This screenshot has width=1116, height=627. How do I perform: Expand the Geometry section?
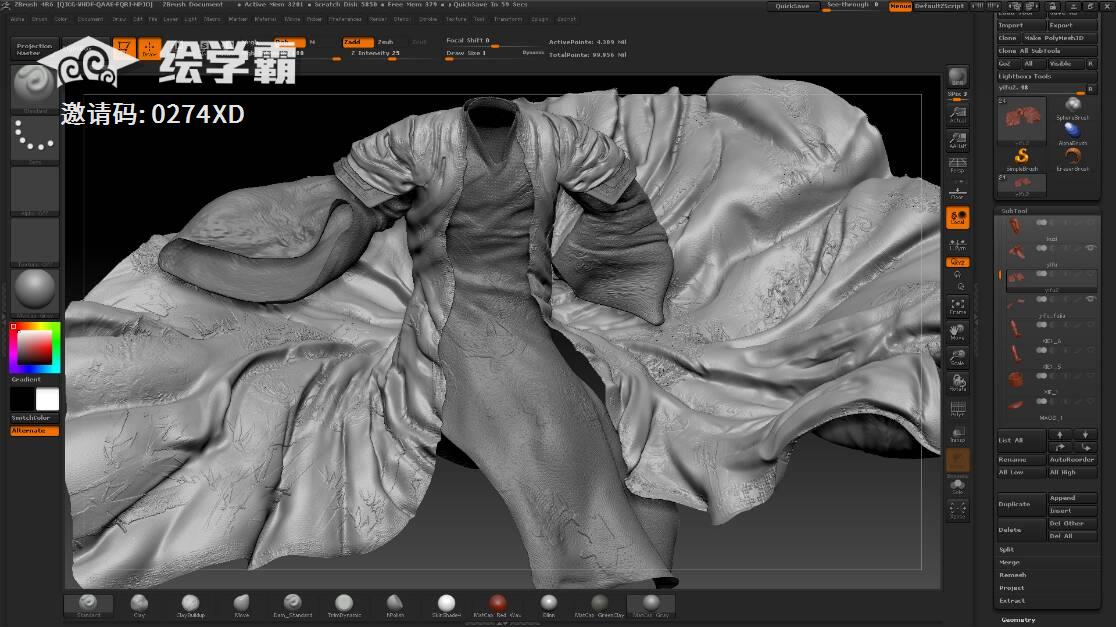click(1019, 620)
